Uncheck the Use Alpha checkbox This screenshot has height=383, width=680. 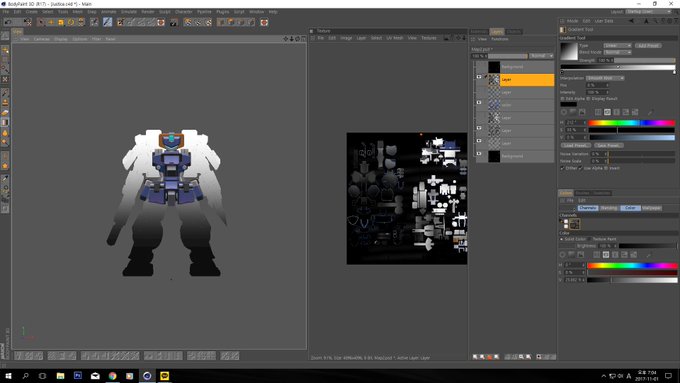tap(581, 168)
